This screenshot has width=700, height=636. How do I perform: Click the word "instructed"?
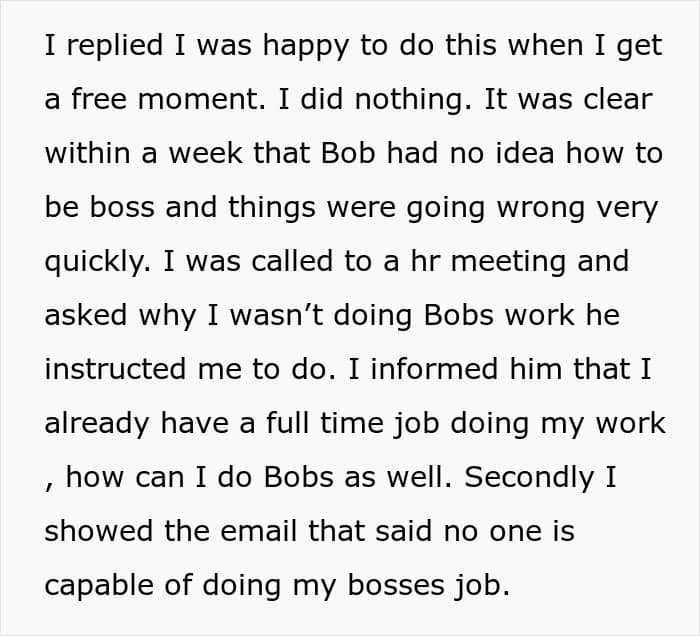click(x=115, y=369)
